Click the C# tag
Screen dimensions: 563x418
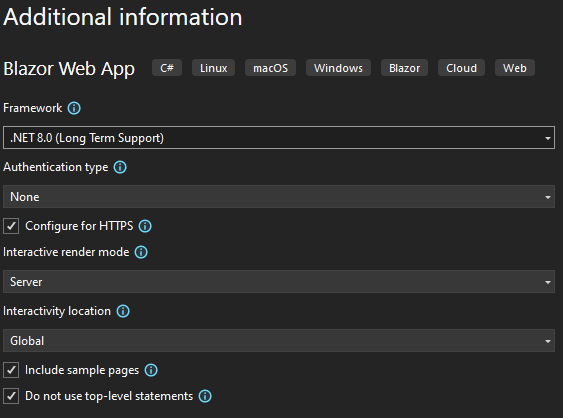pos(167,68)
